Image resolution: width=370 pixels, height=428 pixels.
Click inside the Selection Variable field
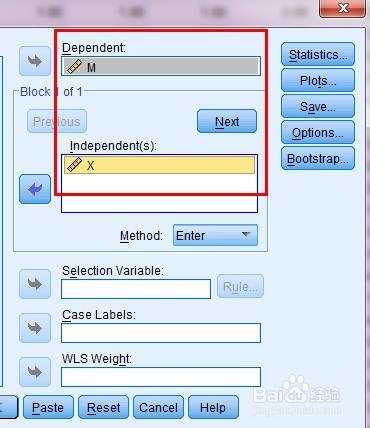tap(136, 289)
